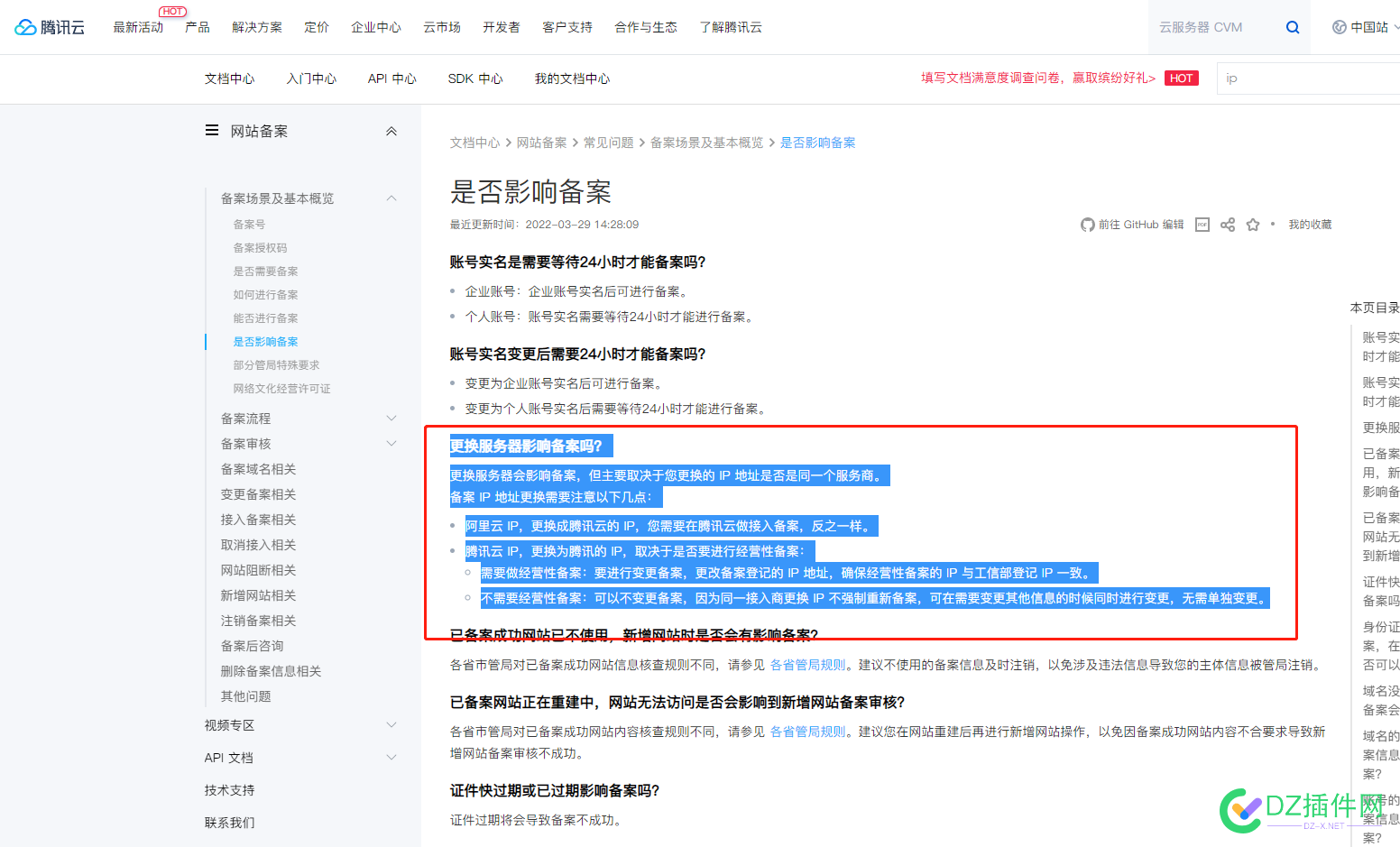Open sidebar item 变更备案相关
The height and width of the screenshot is (847, 1400).
point(259,494)
